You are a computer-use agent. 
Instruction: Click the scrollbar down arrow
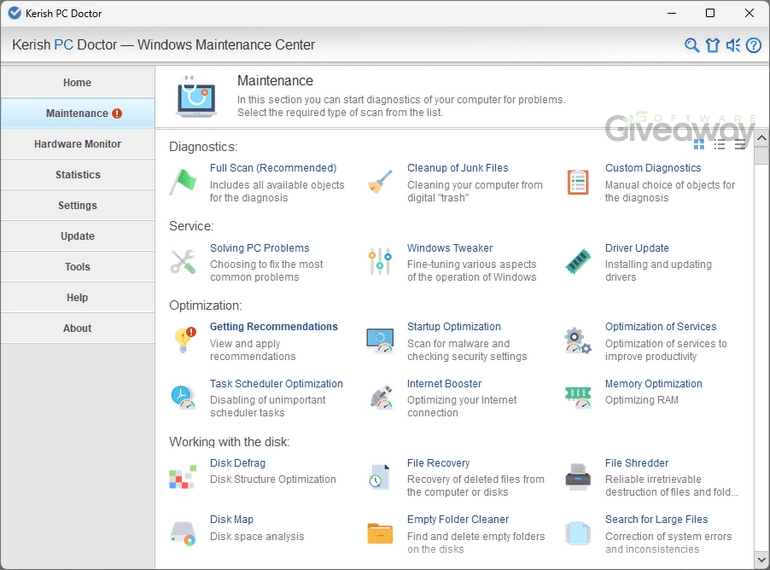coord(761,559)
